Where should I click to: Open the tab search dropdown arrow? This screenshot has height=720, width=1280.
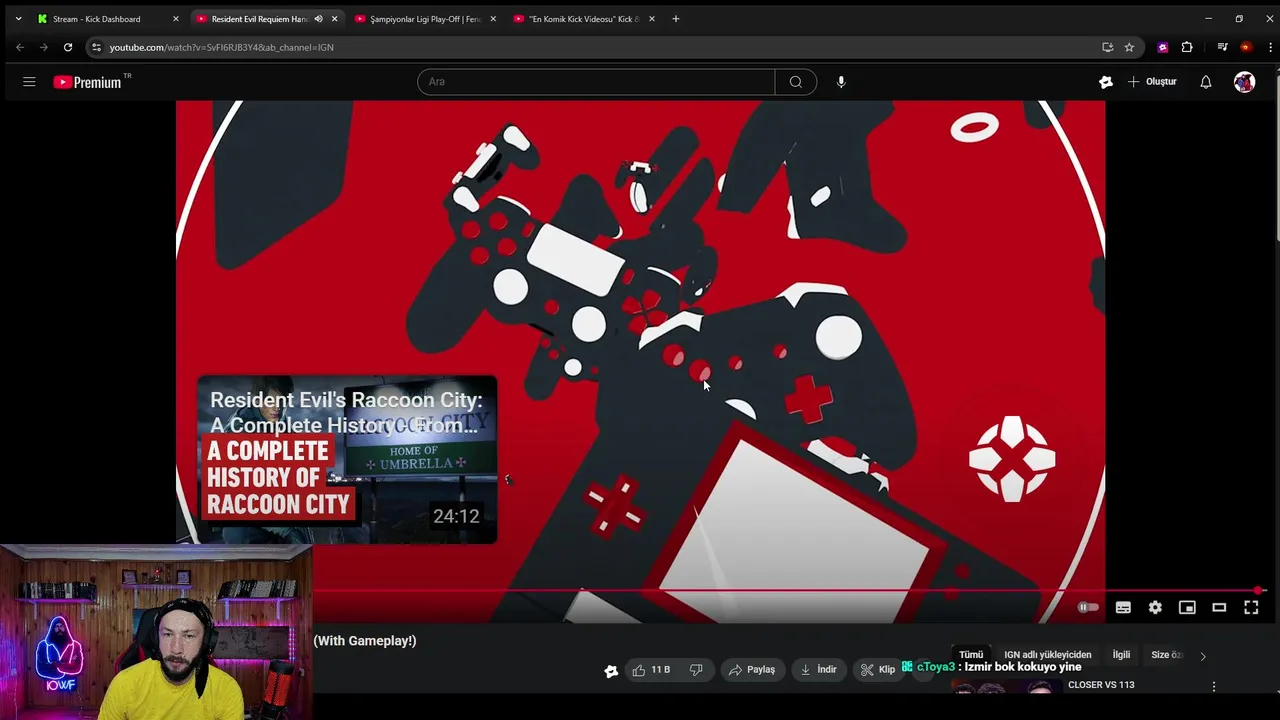pos(18,19)
